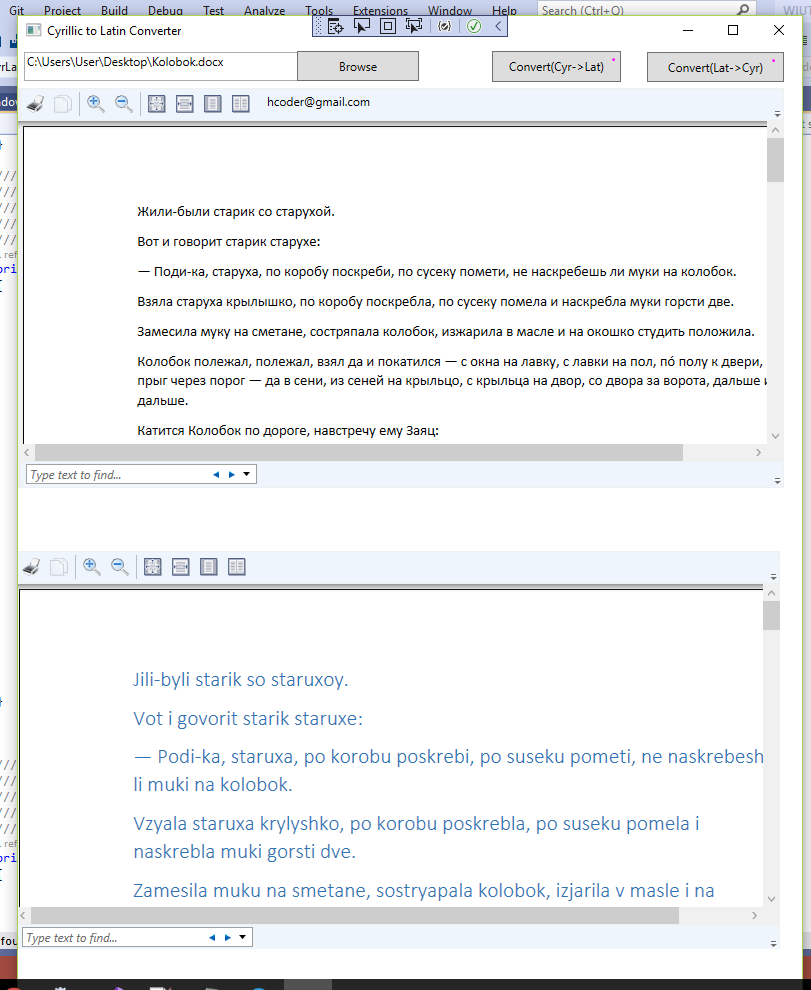Copy selection in lower document viewer

click(x=59, y=567)
